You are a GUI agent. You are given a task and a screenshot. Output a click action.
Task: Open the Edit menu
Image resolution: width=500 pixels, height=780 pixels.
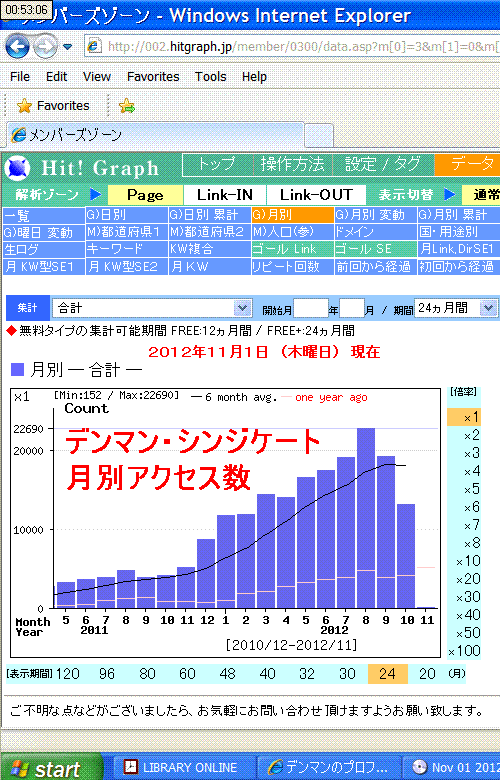point(56,77)
